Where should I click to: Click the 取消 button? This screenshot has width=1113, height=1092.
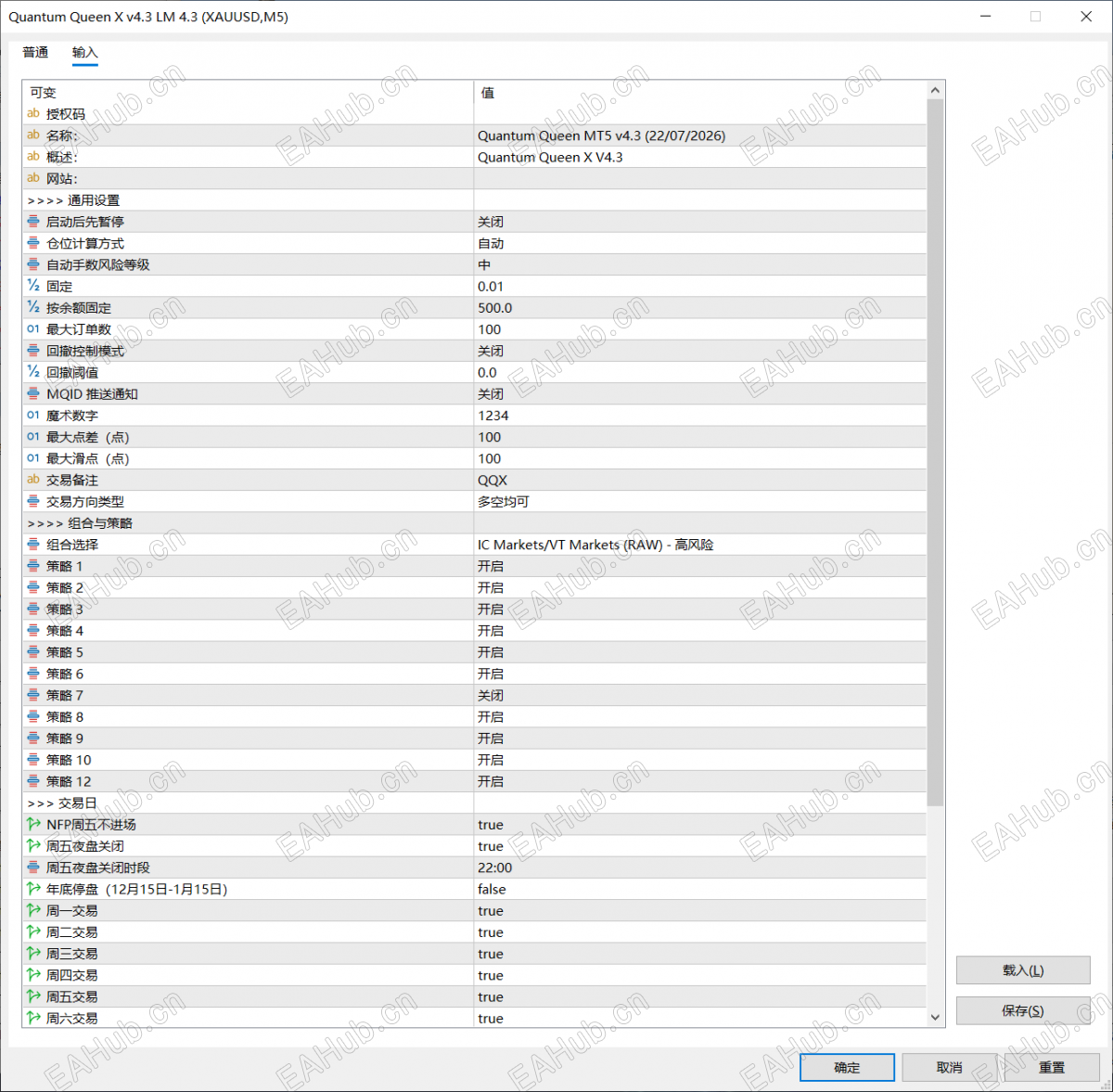pyautogui.click(x=949, y=1067)
